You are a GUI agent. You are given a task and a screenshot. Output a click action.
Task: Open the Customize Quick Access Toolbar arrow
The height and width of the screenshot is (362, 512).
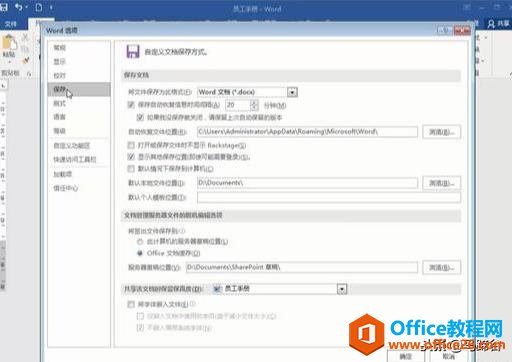coord(51,7)
